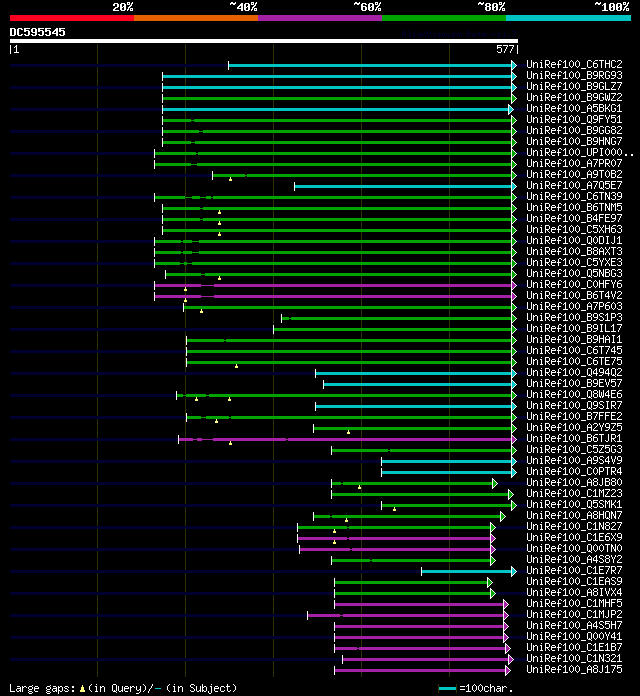Select the UniRef100_B9S1P3 label
Viewport: 640px width, 696px height.
pos(574,317)
